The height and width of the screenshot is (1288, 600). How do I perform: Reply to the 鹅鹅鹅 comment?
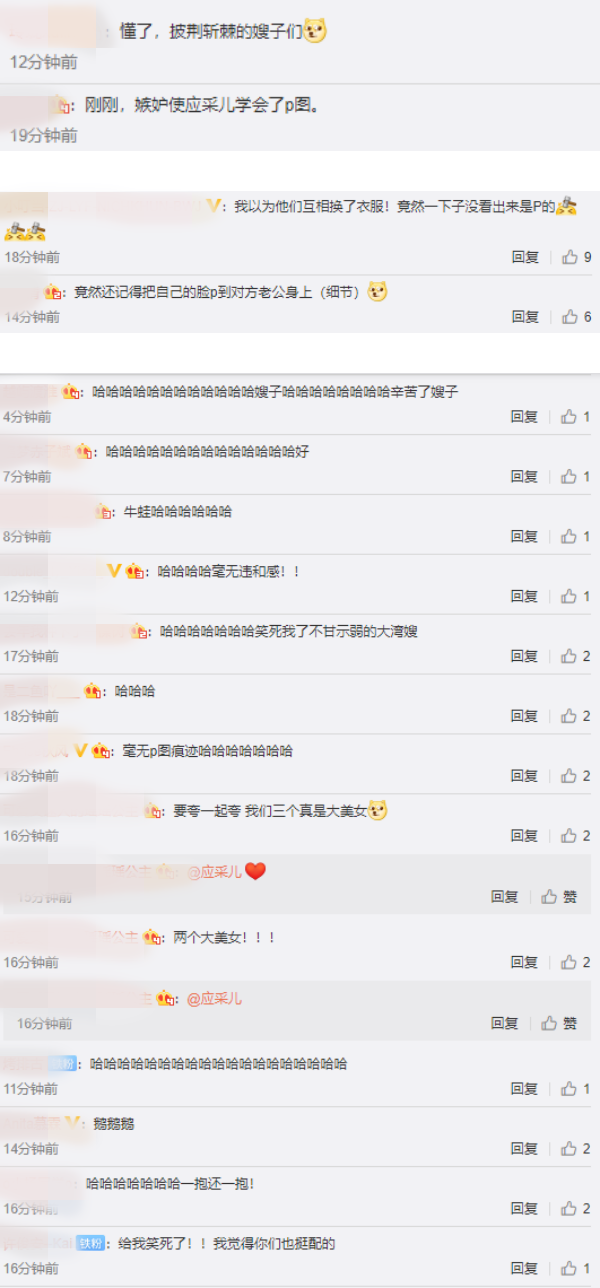(525, 1148)
